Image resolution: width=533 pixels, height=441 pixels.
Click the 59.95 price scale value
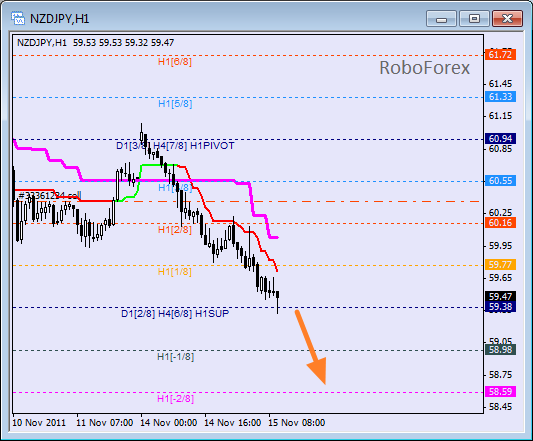click(500, 245)
